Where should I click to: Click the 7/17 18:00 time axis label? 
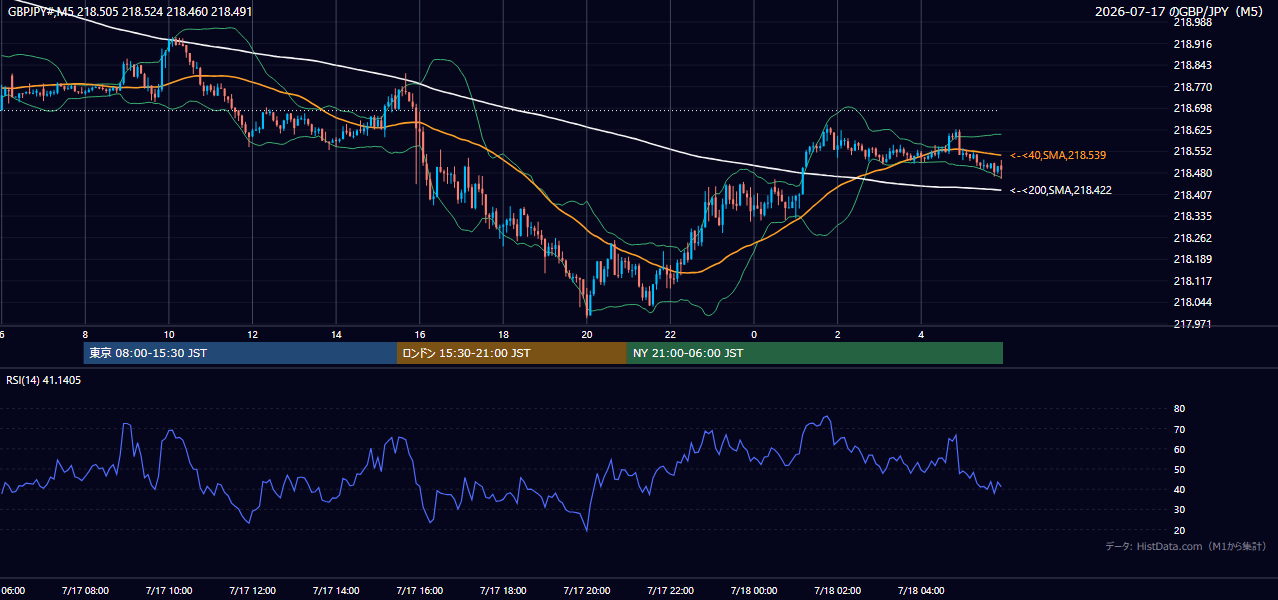[x=504, y=591]
